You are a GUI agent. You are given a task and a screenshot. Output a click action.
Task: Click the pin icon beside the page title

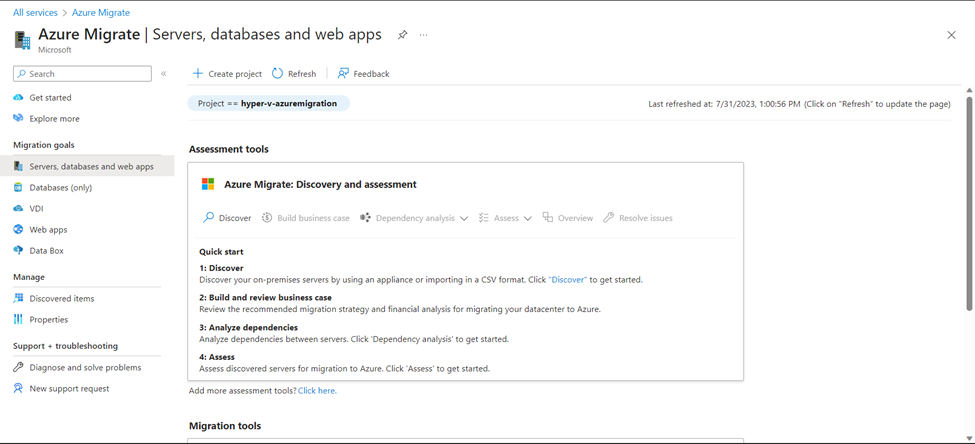pyautogui.click(x=402, y=35)
